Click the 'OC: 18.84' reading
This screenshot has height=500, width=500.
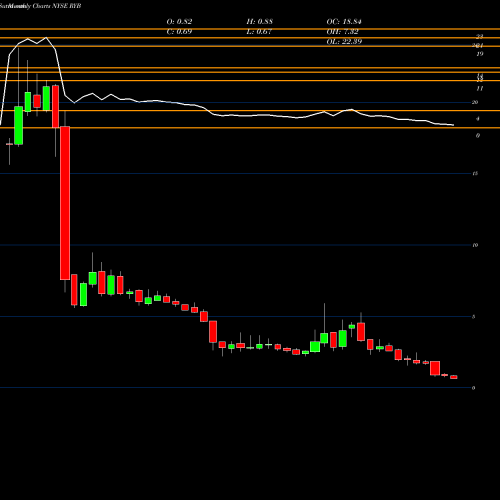pyautogui.click(x=344, y=22)
